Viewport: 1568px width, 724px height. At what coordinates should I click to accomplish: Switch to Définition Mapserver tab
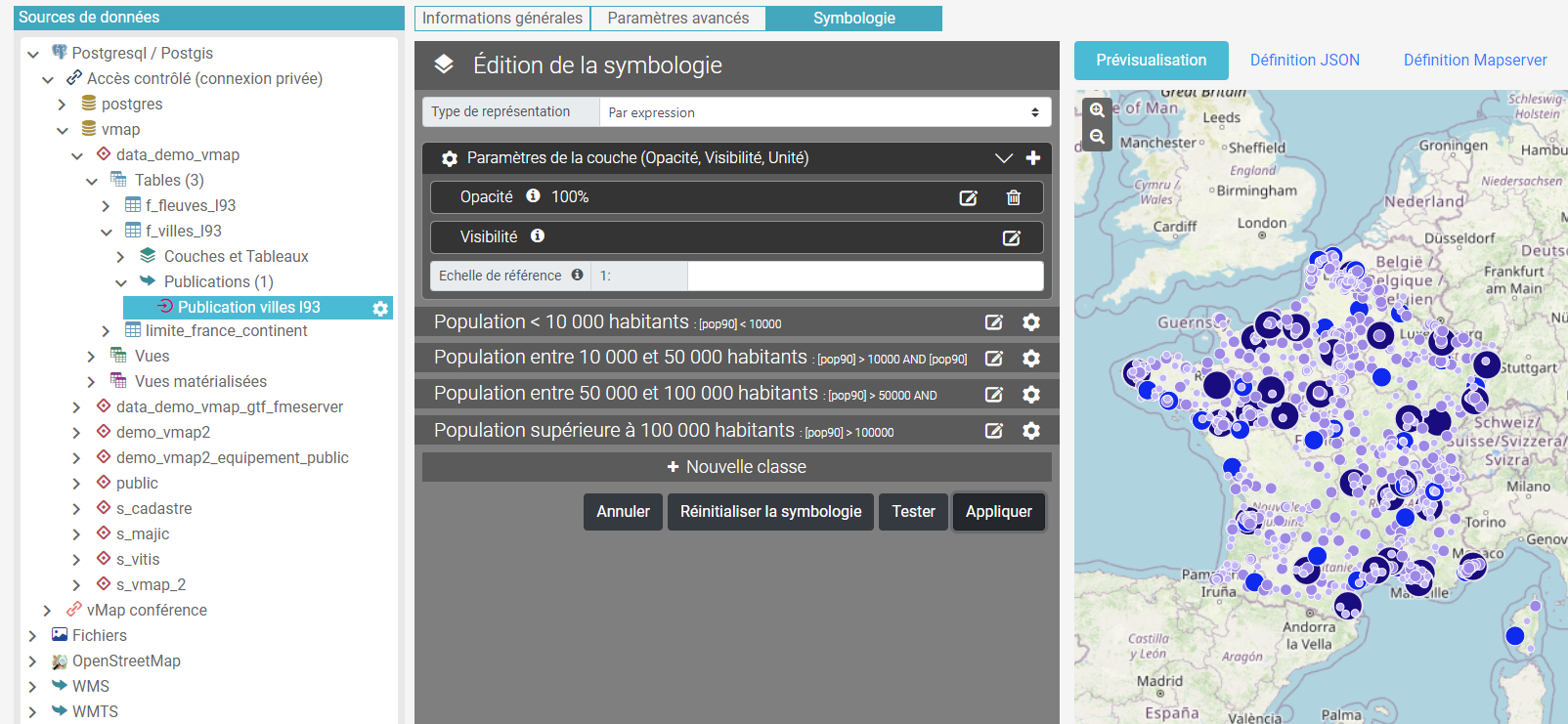click(x=1475, y=61)
